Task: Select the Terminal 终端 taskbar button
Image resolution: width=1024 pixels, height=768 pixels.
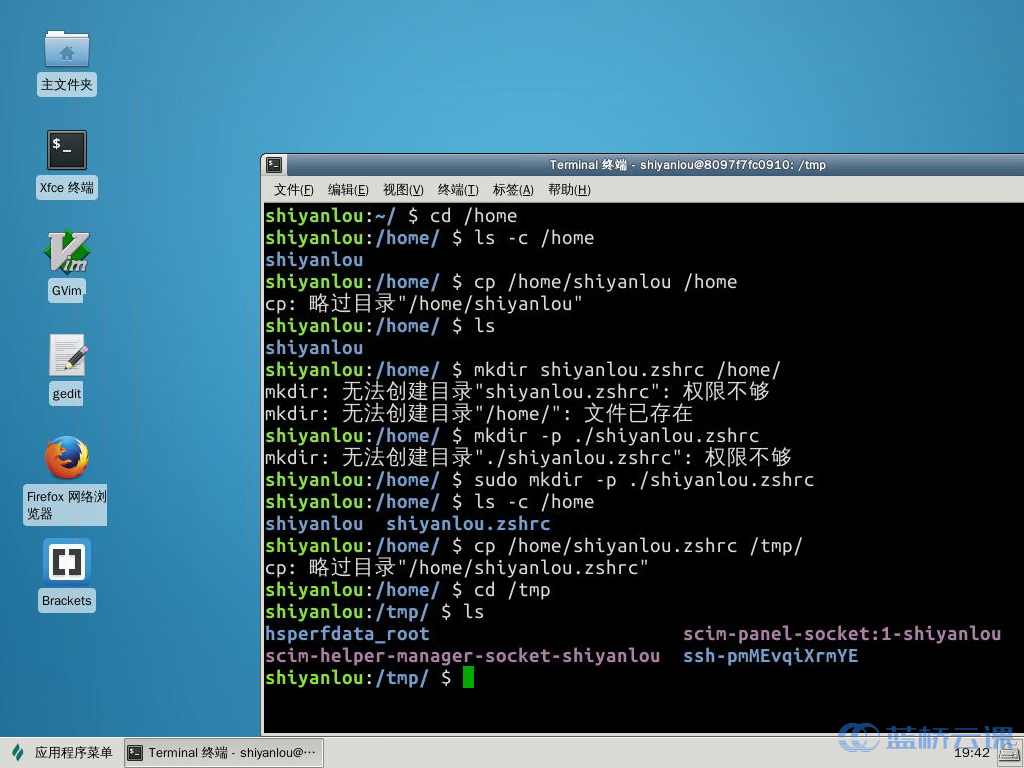Action: 222,753
